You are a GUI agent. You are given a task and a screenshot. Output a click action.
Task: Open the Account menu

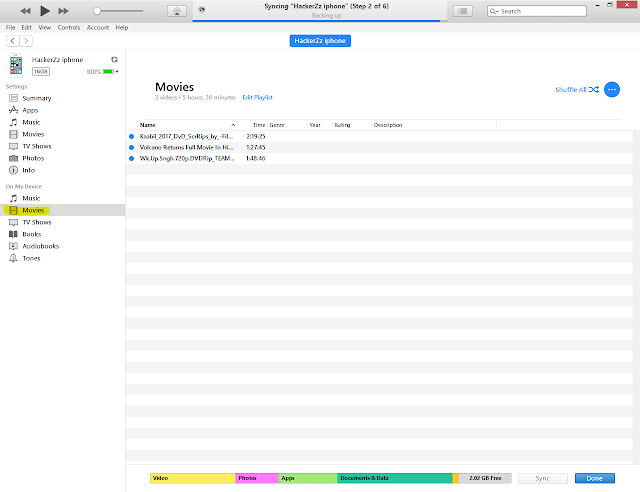tap(98, 27)
